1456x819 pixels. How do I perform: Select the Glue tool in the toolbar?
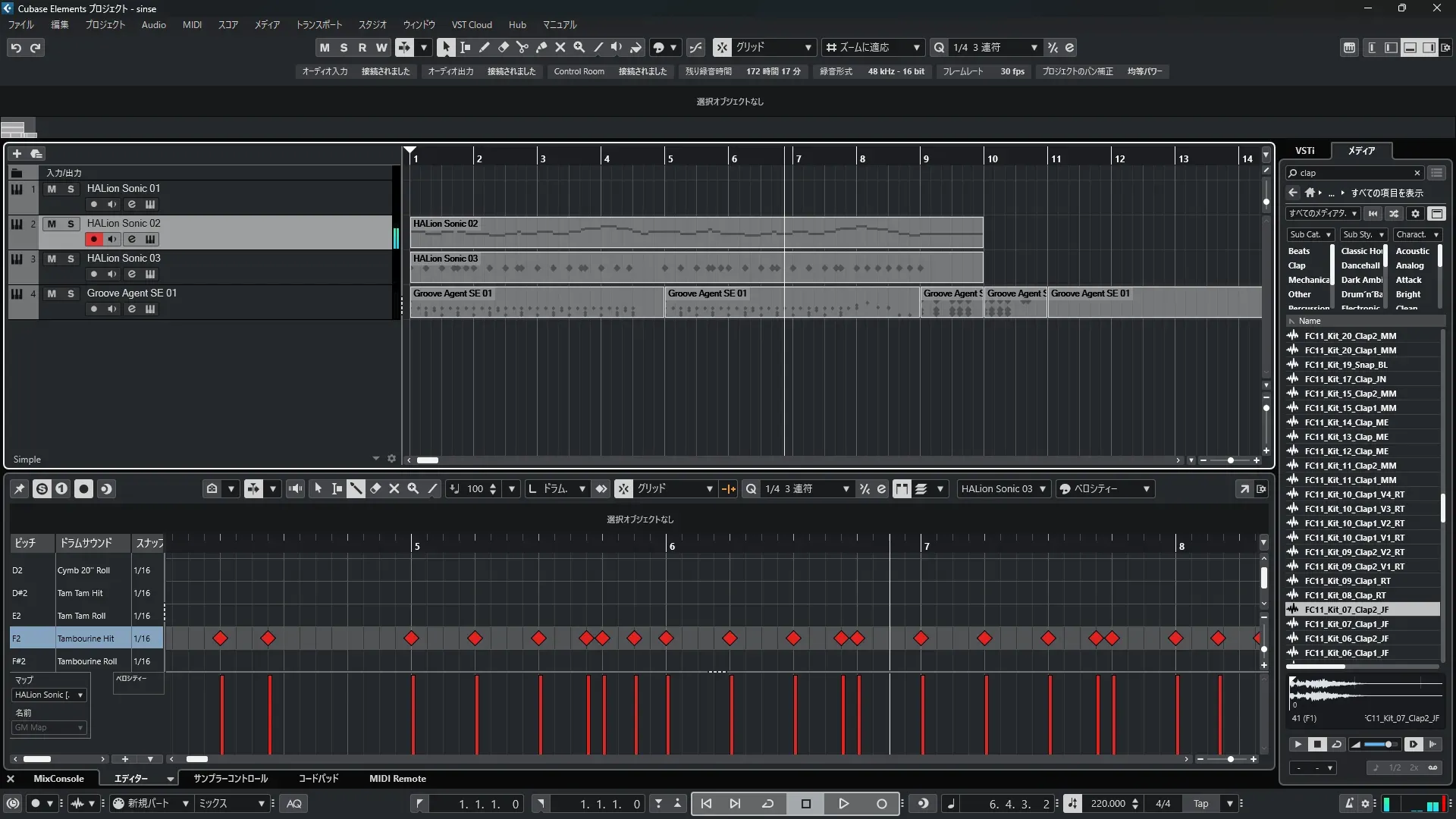click(x=541, y=47)
